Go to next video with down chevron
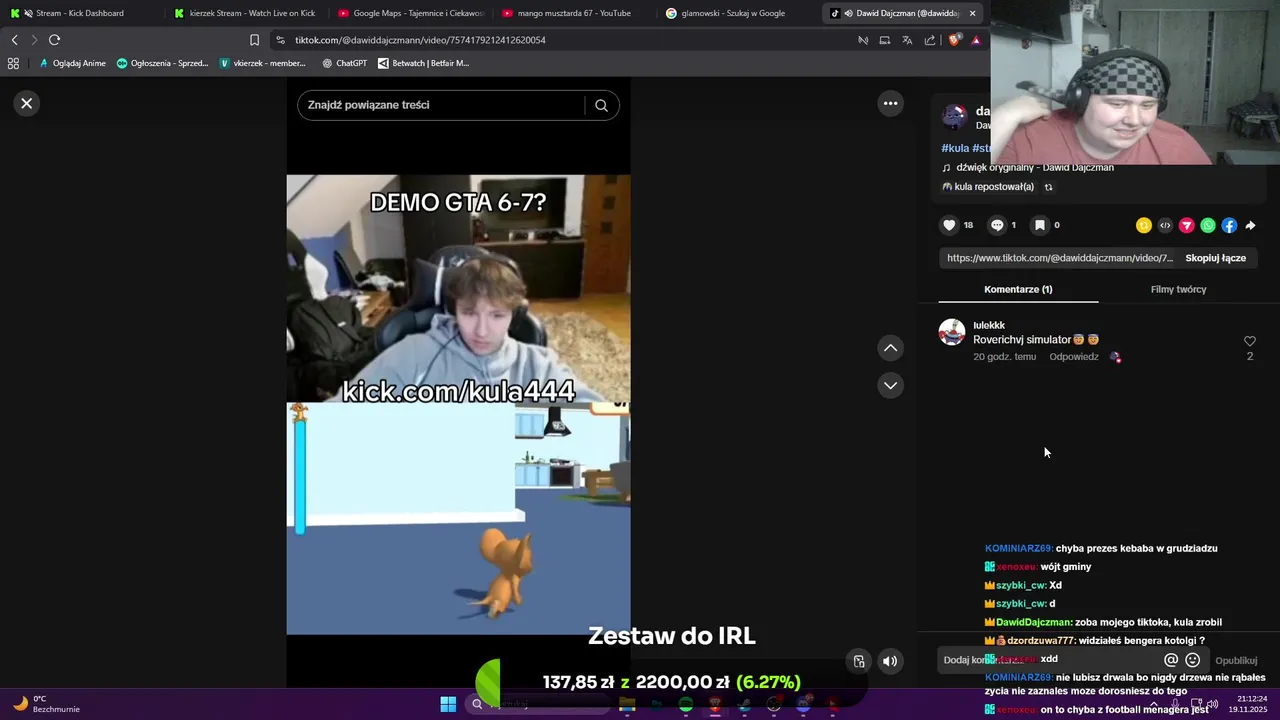1280x720 pixels. (890, 385)
